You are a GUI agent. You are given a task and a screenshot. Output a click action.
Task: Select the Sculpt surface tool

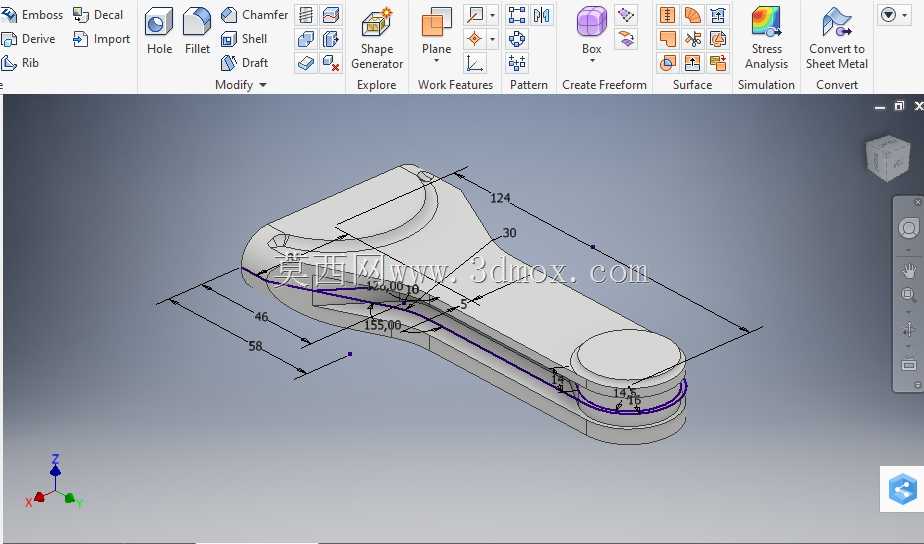point(667,62)
